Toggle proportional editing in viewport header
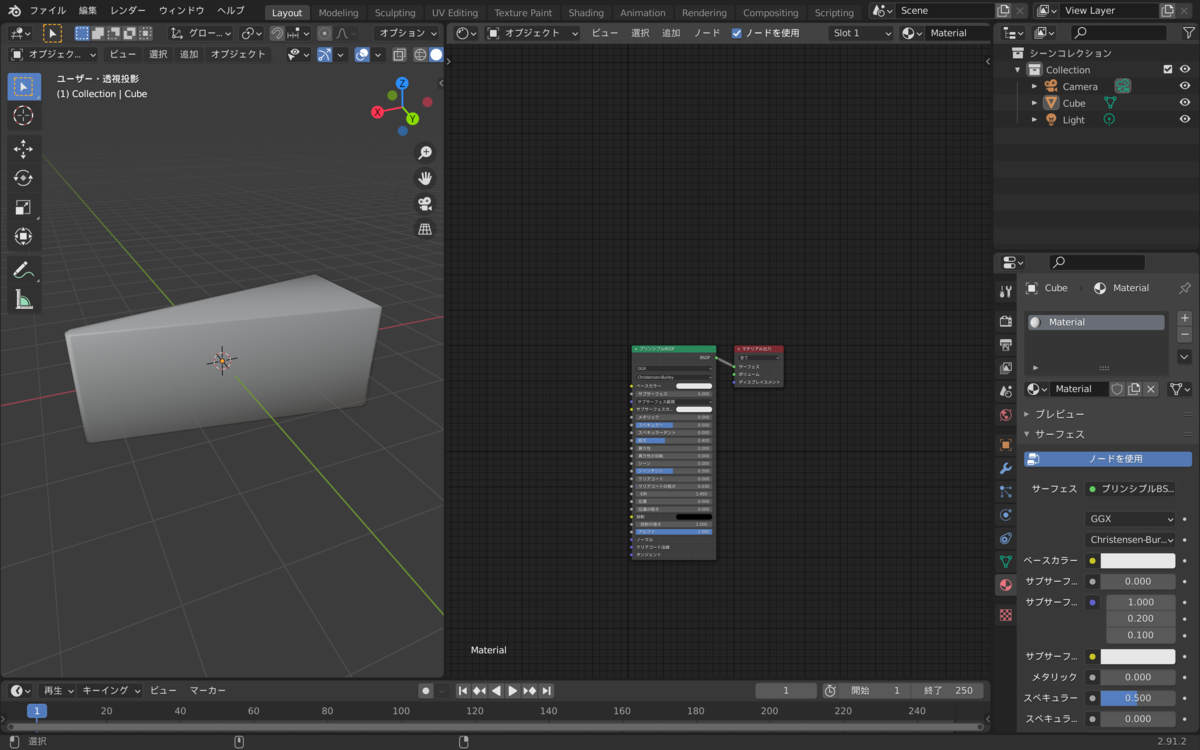 coord(324,33)
